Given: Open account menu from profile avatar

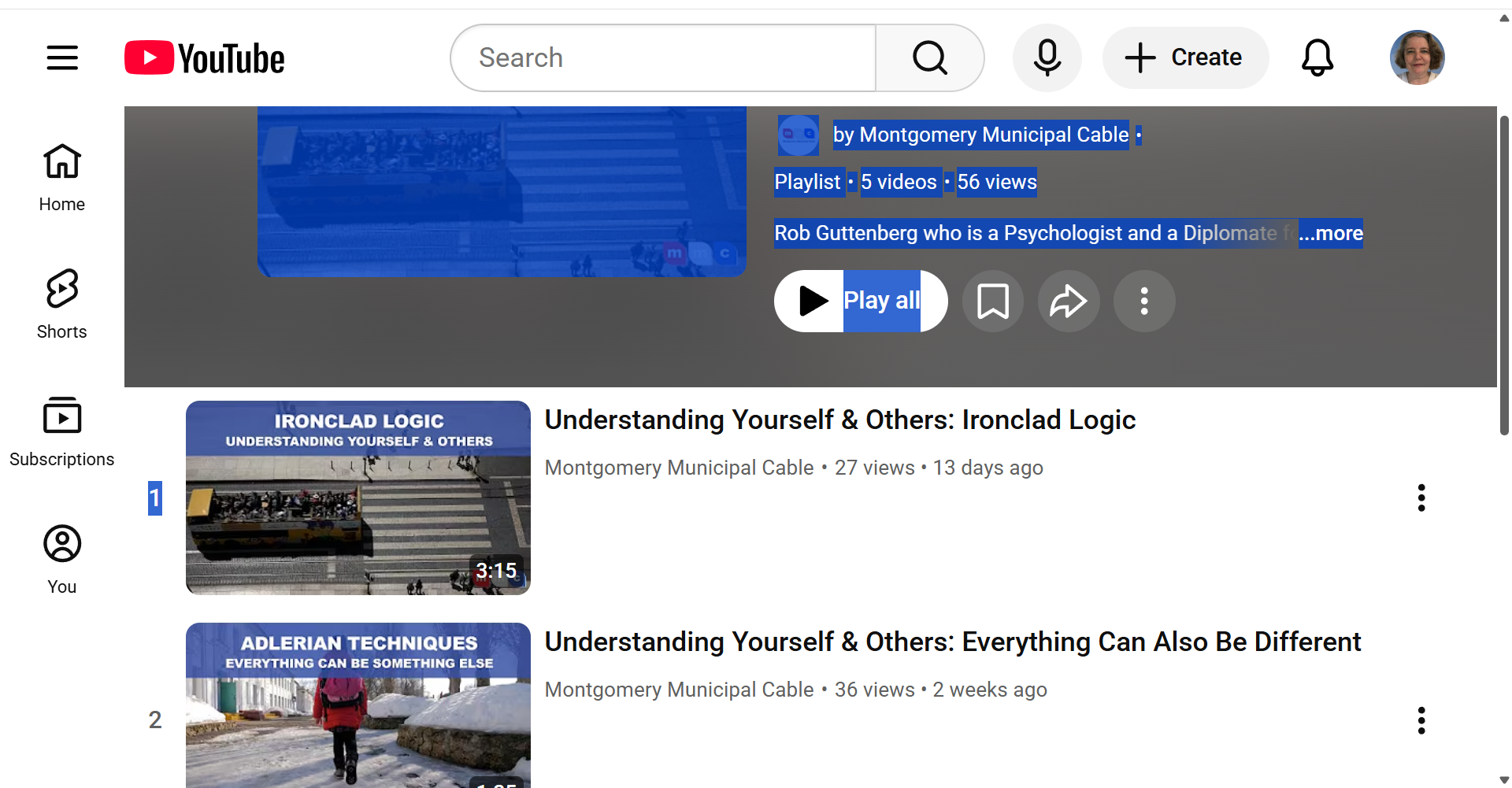Looking at the screenshot, I should coord(1417,57).
